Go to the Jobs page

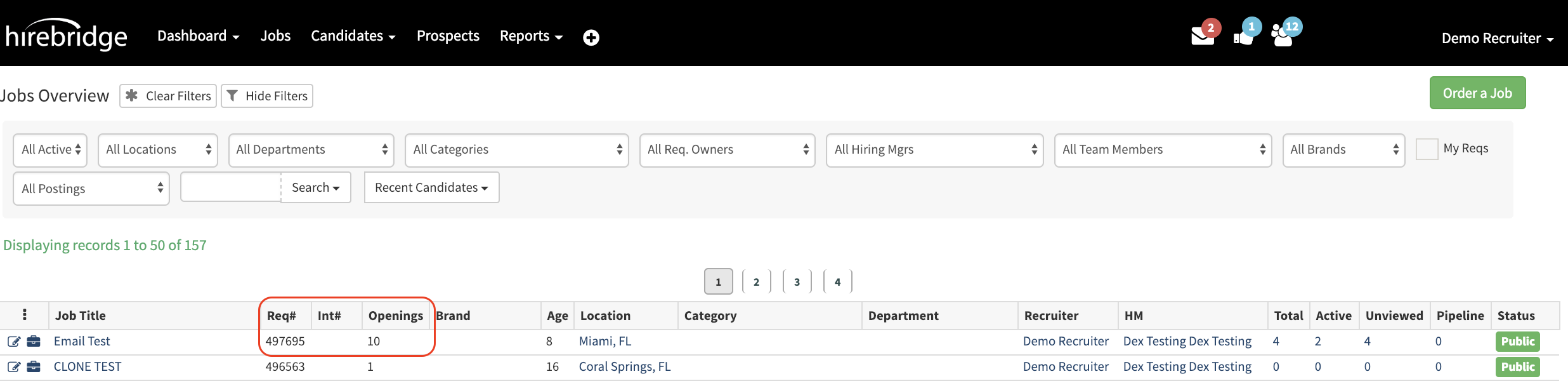pyautogui.click(x=275, y=36)
